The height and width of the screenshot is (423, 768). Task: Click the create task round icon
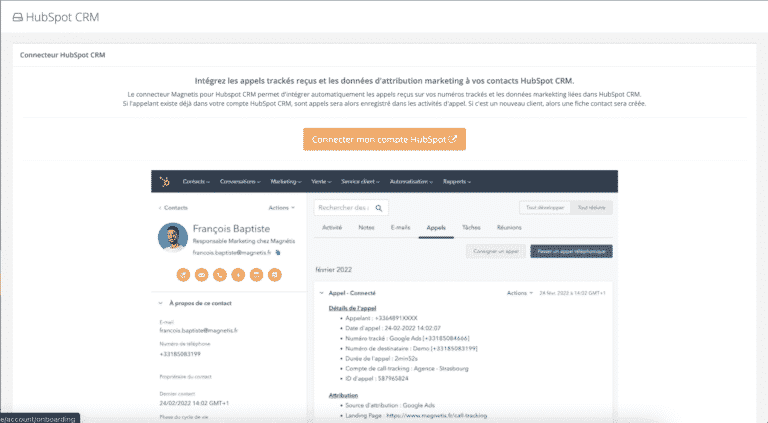[x=256, y=275]
